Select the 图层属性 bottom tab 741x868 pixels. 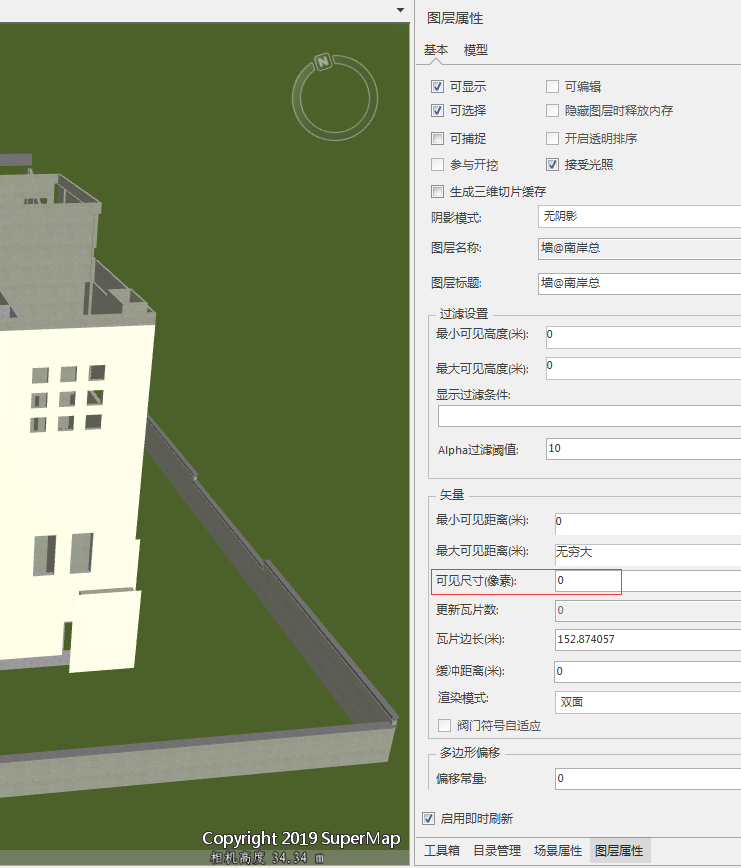point(619,850)
